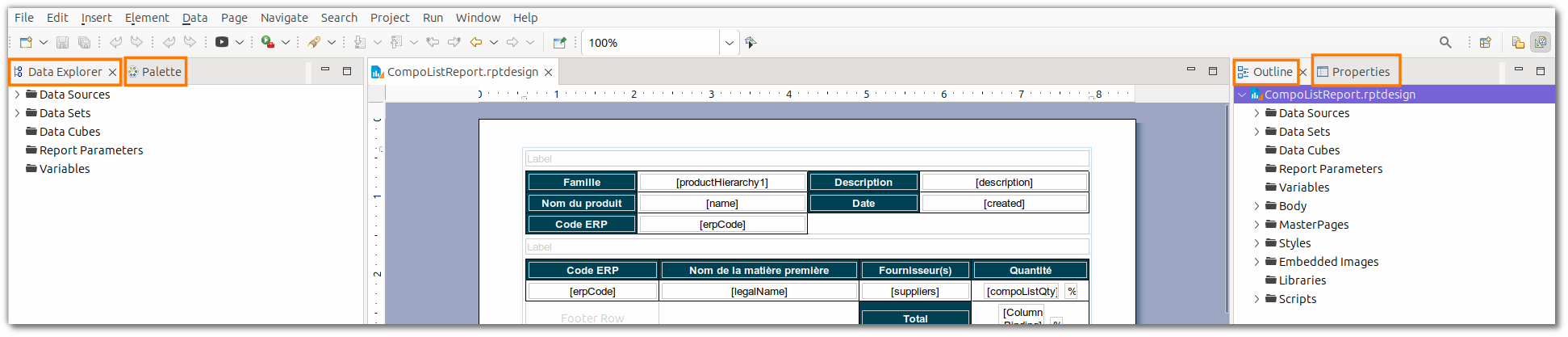Select Libraries in Outline tree
1568x337 pixels.
click(x=1302, y=280)
